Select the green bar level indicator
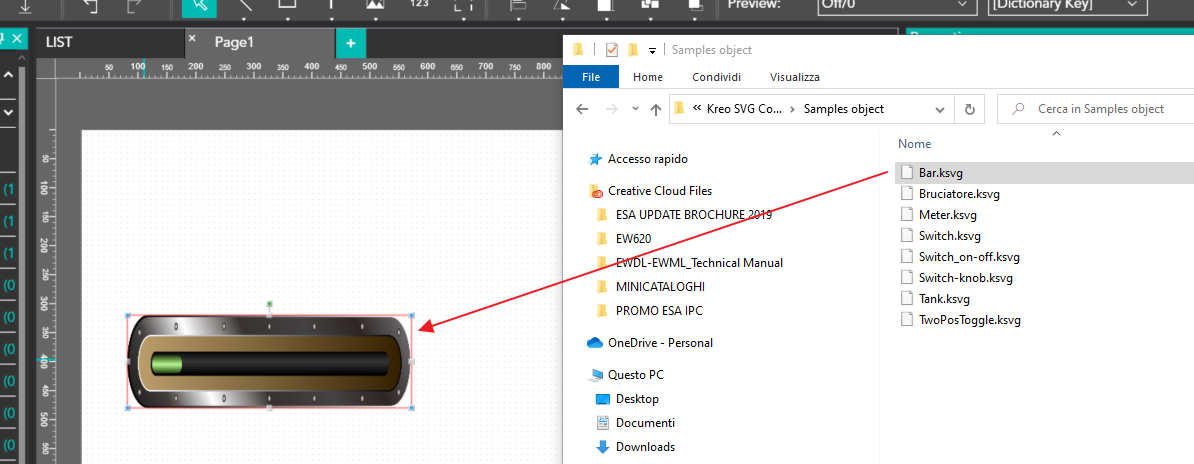 (x=167, y=364)
